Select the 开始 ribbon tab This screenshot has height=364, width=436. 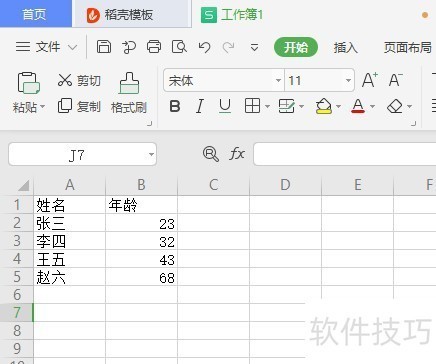pos(296,47)
